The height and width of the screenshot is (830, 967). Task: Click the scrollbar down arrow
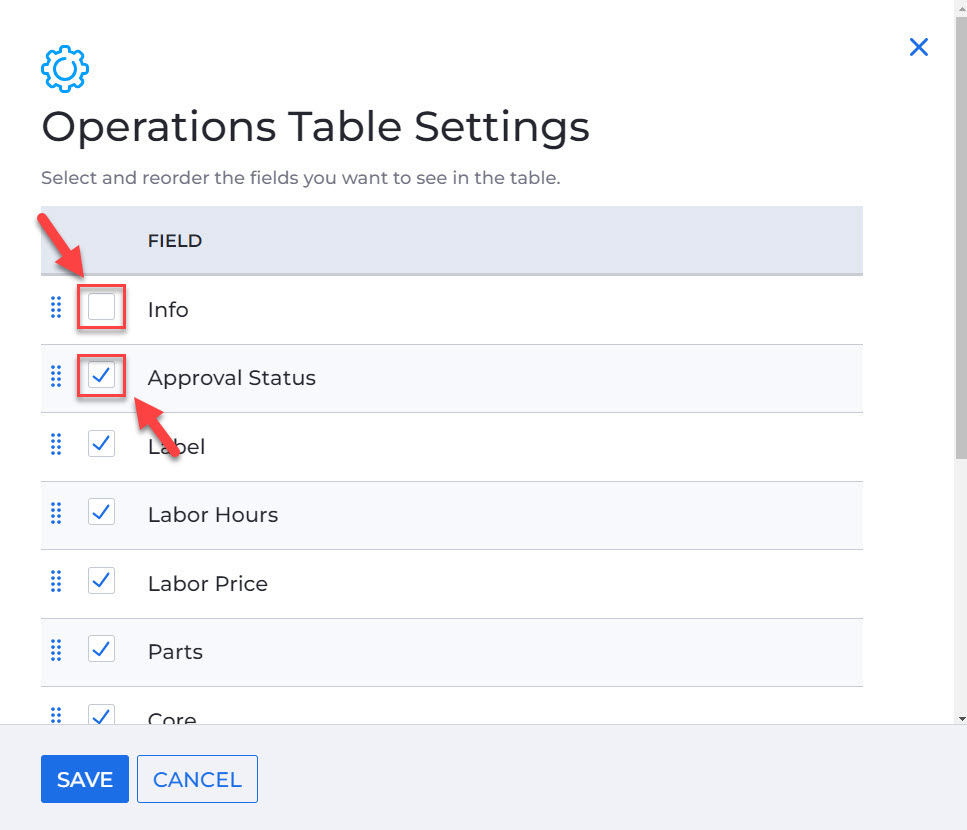coord(961,717)
